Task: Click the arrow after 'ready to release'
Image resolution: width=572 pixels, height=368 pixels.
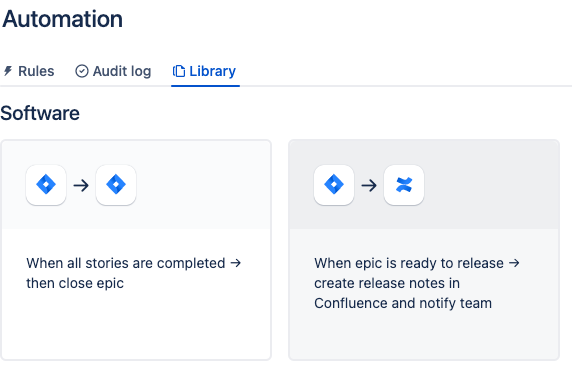Action: coord(514,263)
